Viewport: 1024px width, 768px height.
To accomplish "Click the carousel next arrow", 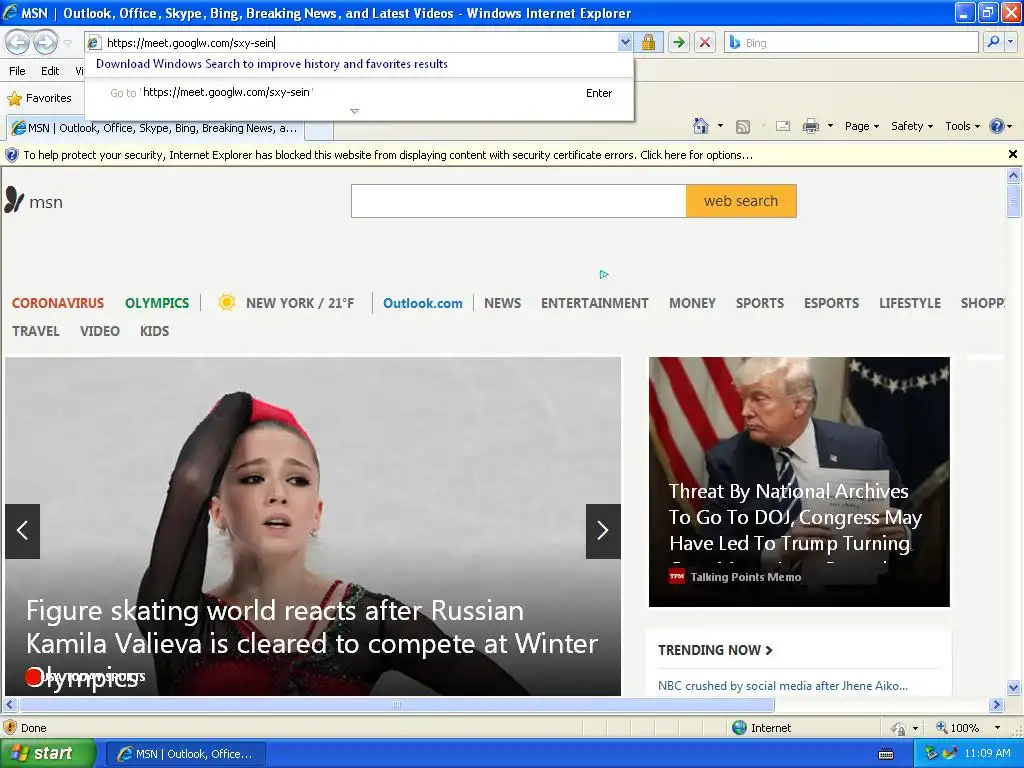I will [603, 531].
